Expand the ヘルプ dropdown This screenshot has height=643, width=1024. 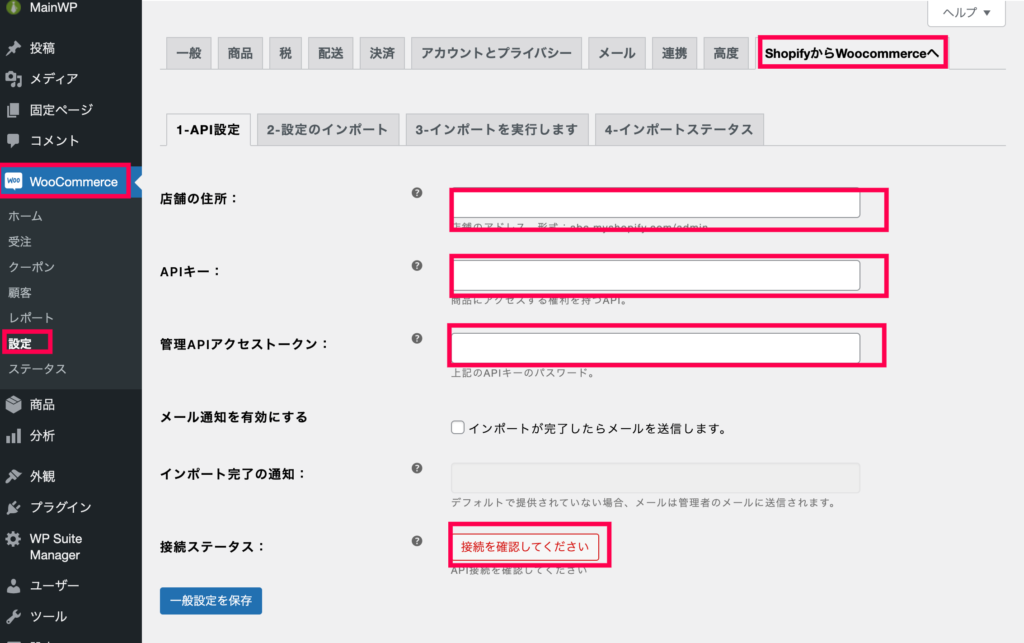click(x=967, y=12)
